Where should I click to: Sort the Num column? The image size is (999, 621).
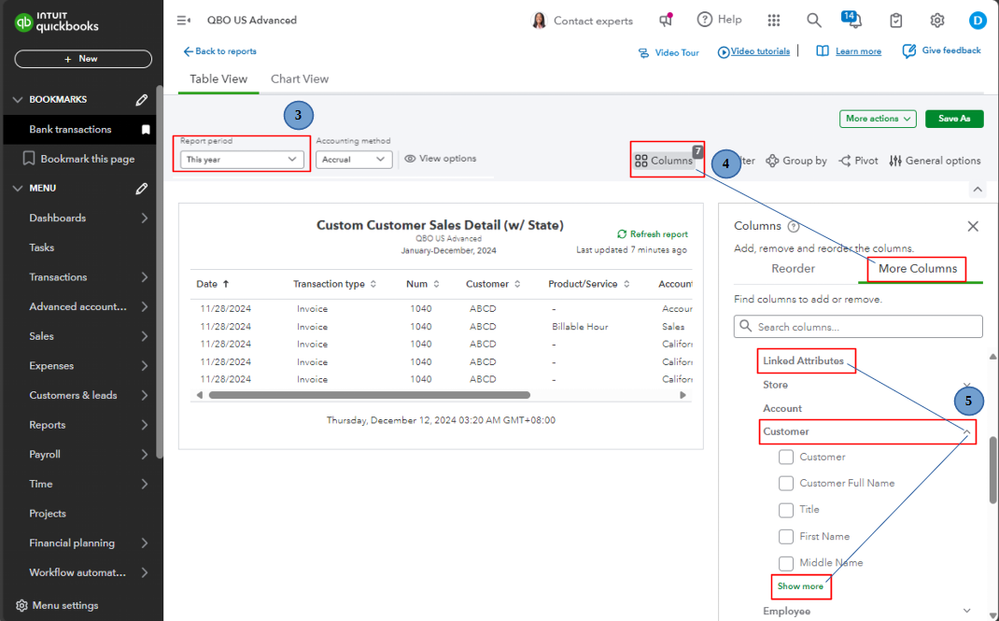pyautogui.click(x=436, y=284)
